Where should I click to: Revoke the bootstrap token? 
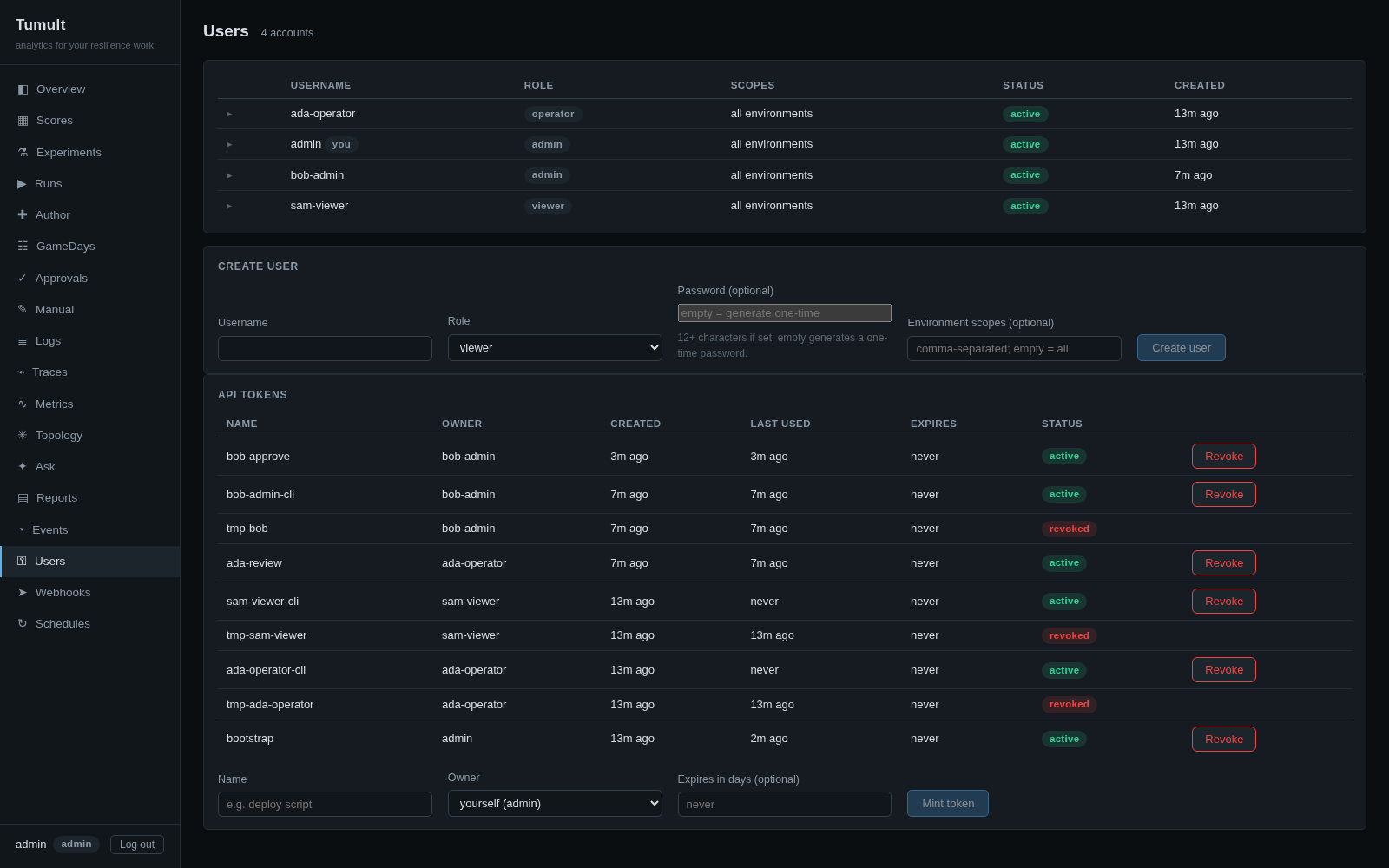click(1224, 739)
